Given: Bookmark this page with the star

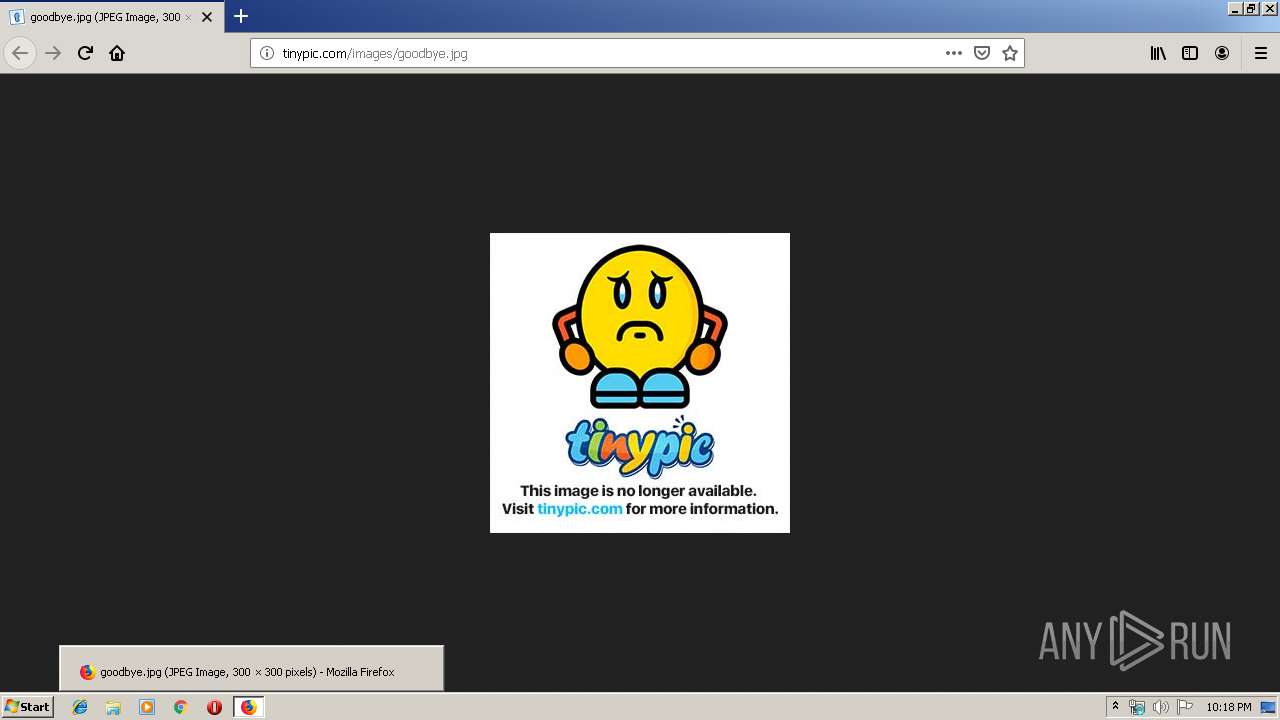Looking at the screenshot, I should (1010, 53).
